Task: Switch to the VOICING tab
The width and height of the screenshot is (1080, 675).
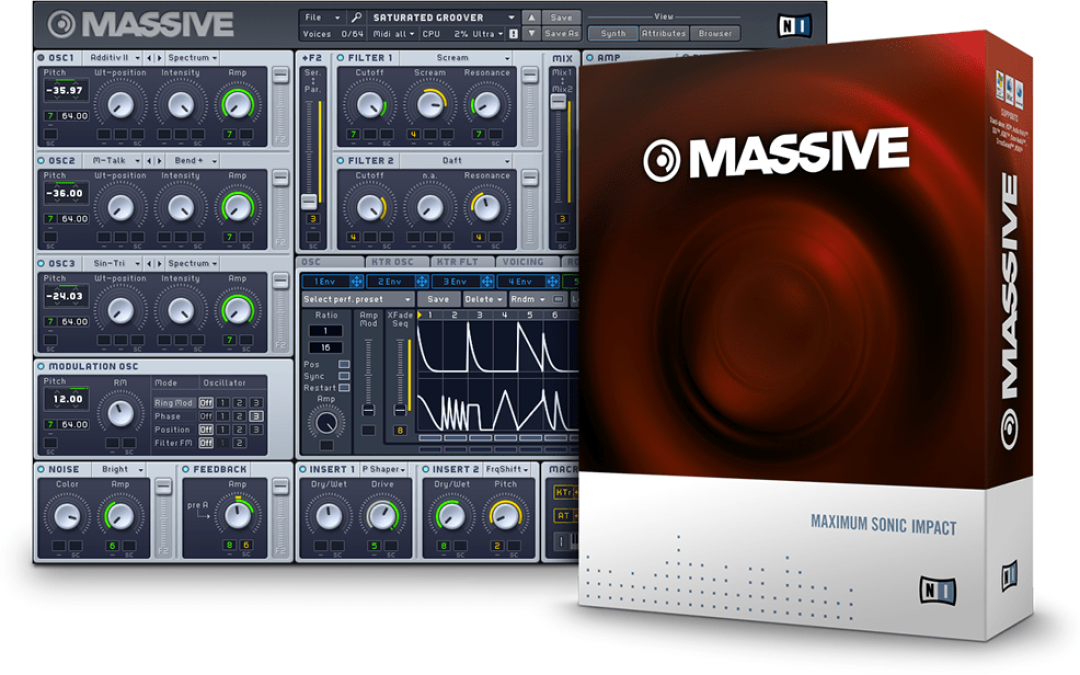Action: (x=528, y=262)
